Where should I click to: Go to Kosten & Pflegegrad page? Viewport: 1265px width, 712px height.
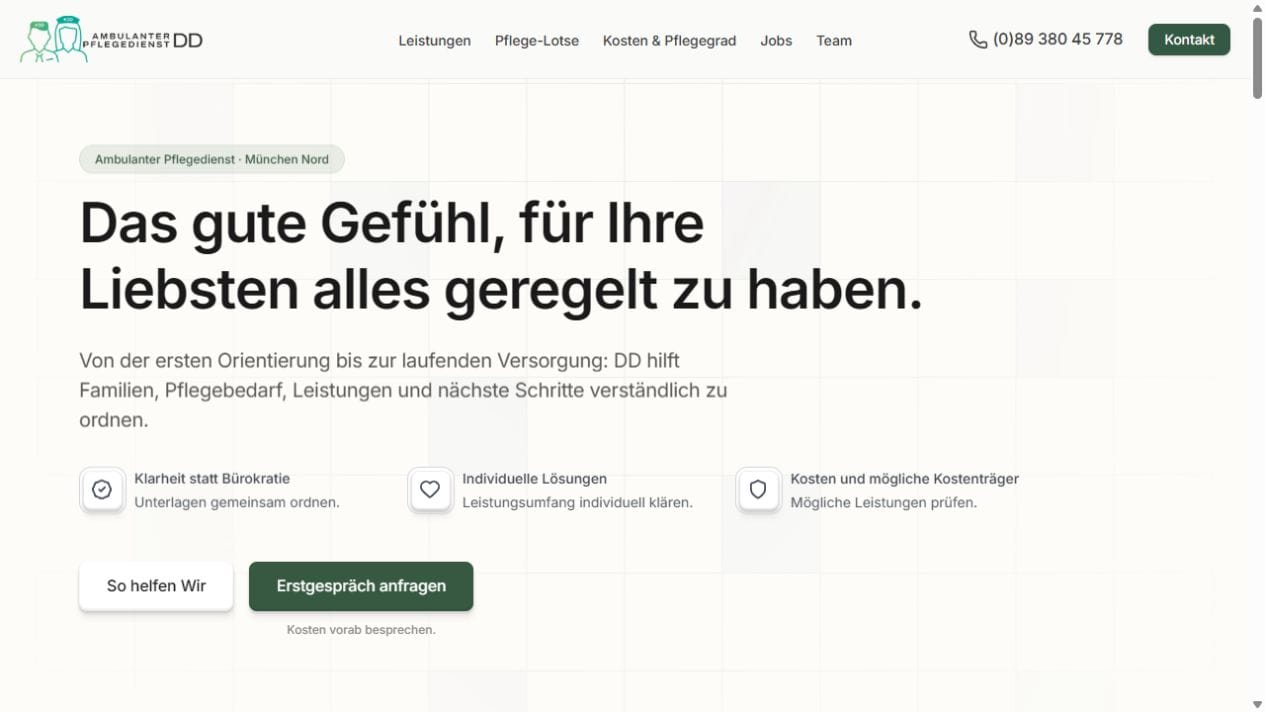click(669, 41)
